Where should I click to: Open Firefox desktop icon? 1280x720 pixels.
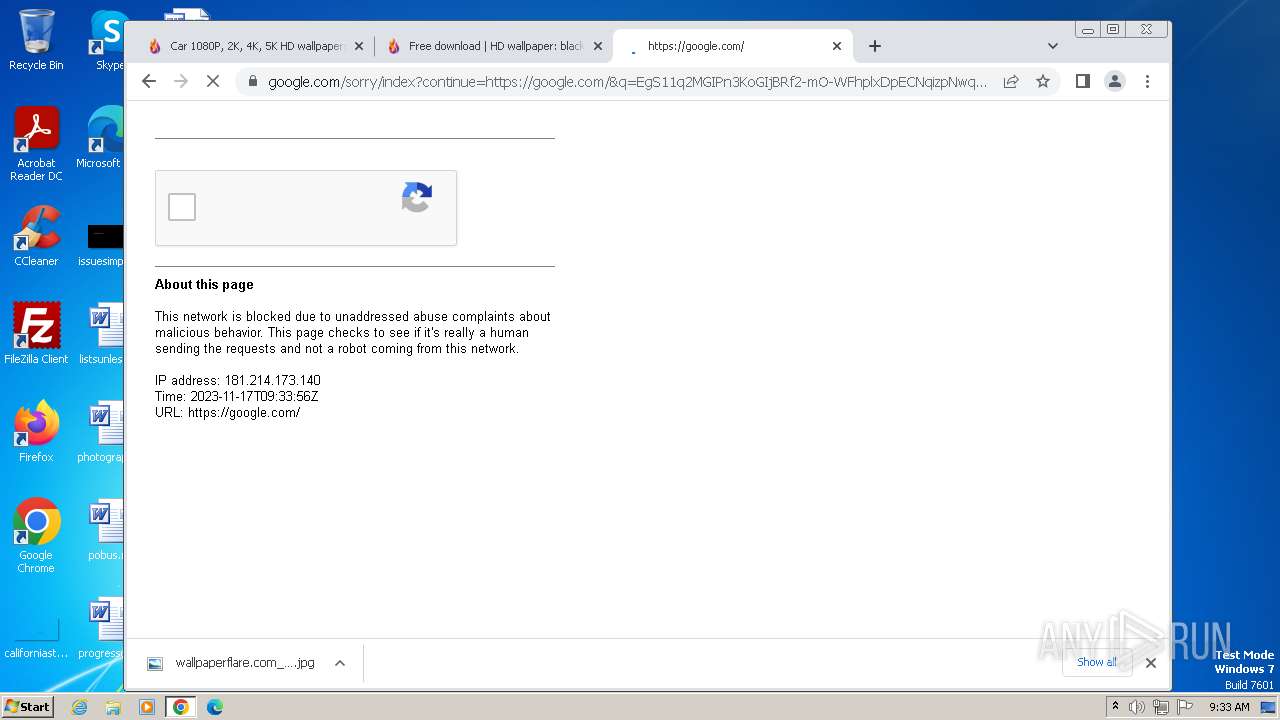pos(36,432)
